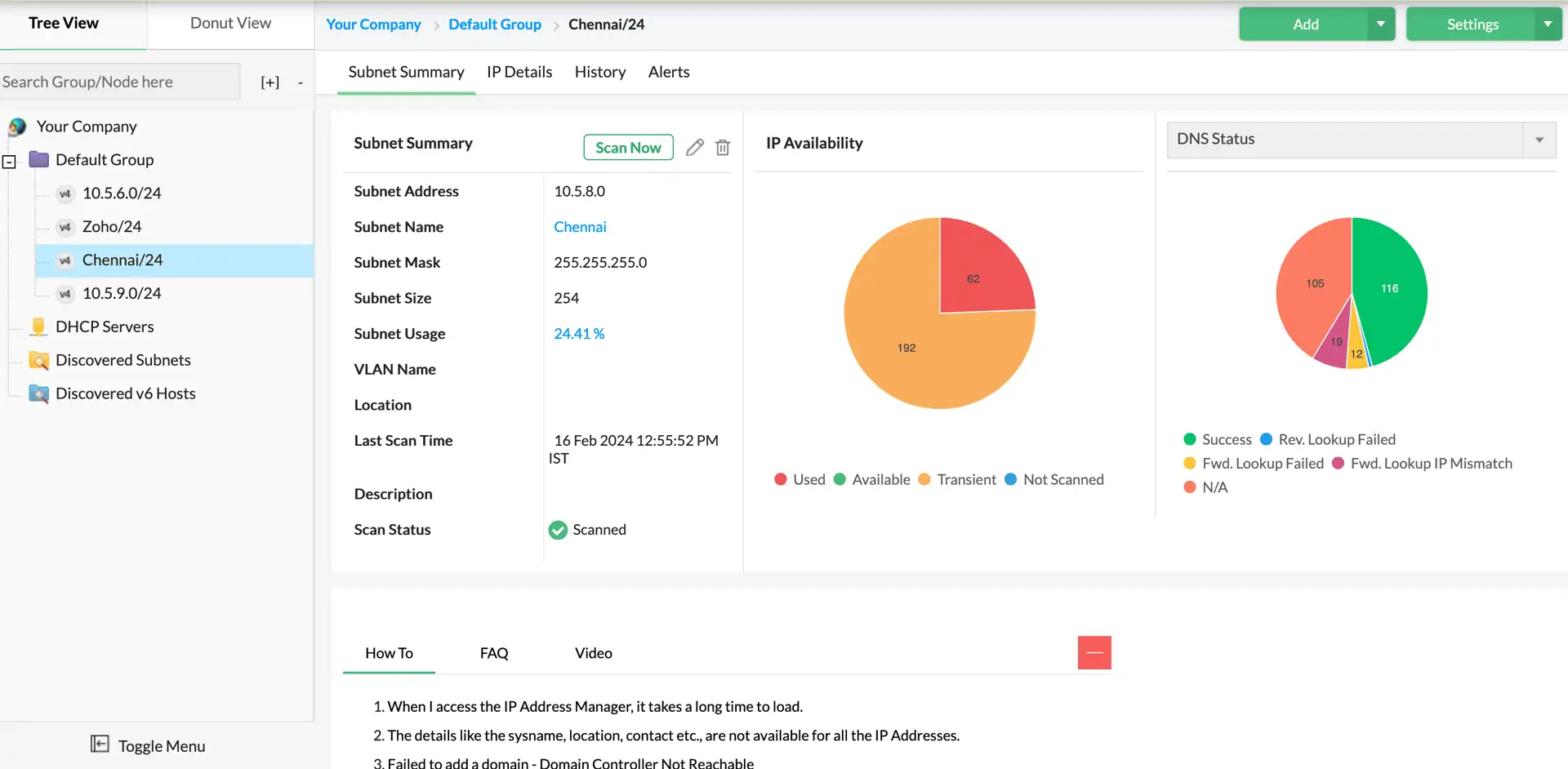
Task: Click the trash icon to delete this subnet
Action: click(722, 147)
